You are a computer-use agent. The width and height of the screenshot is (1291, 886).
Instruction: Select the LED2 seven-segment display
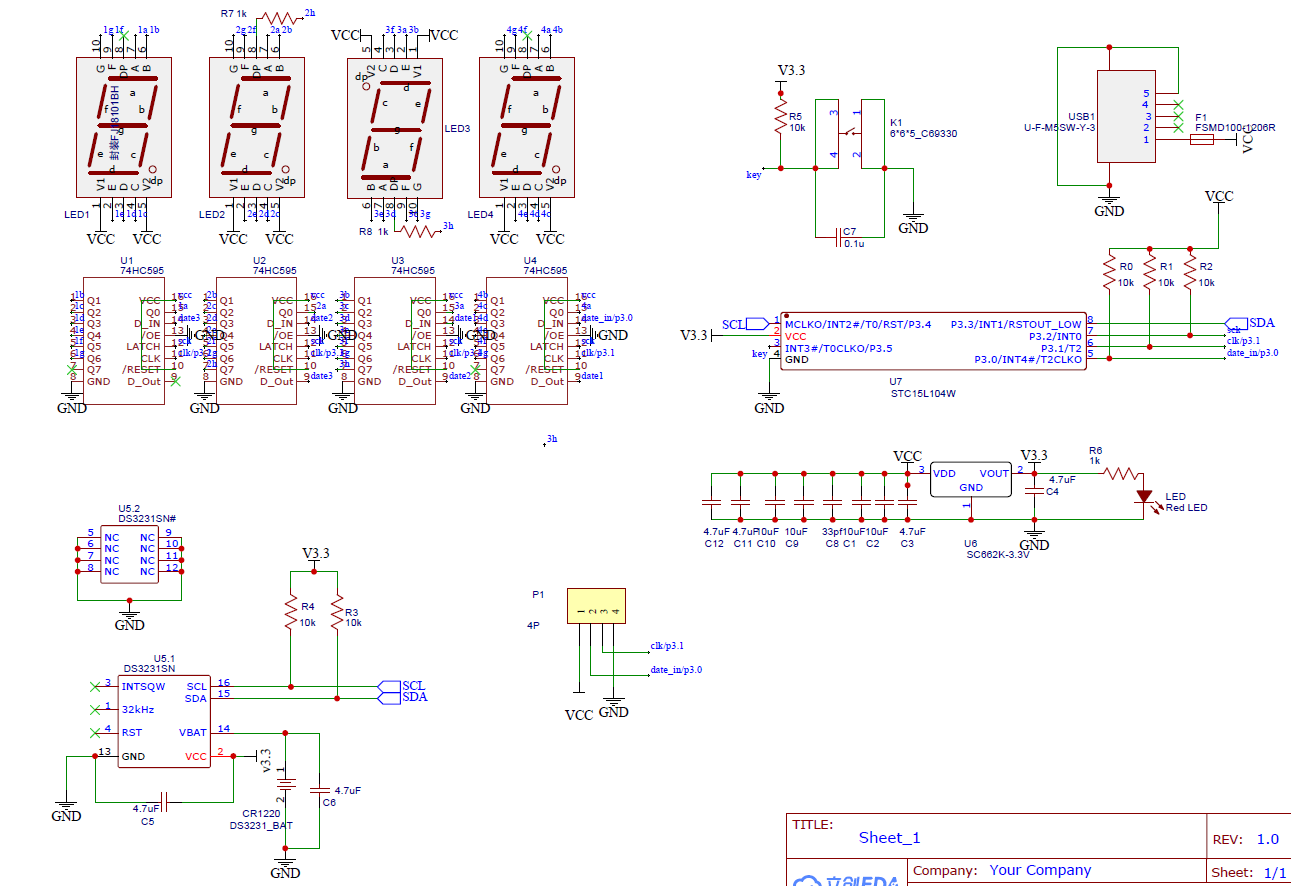pos(255,126)
